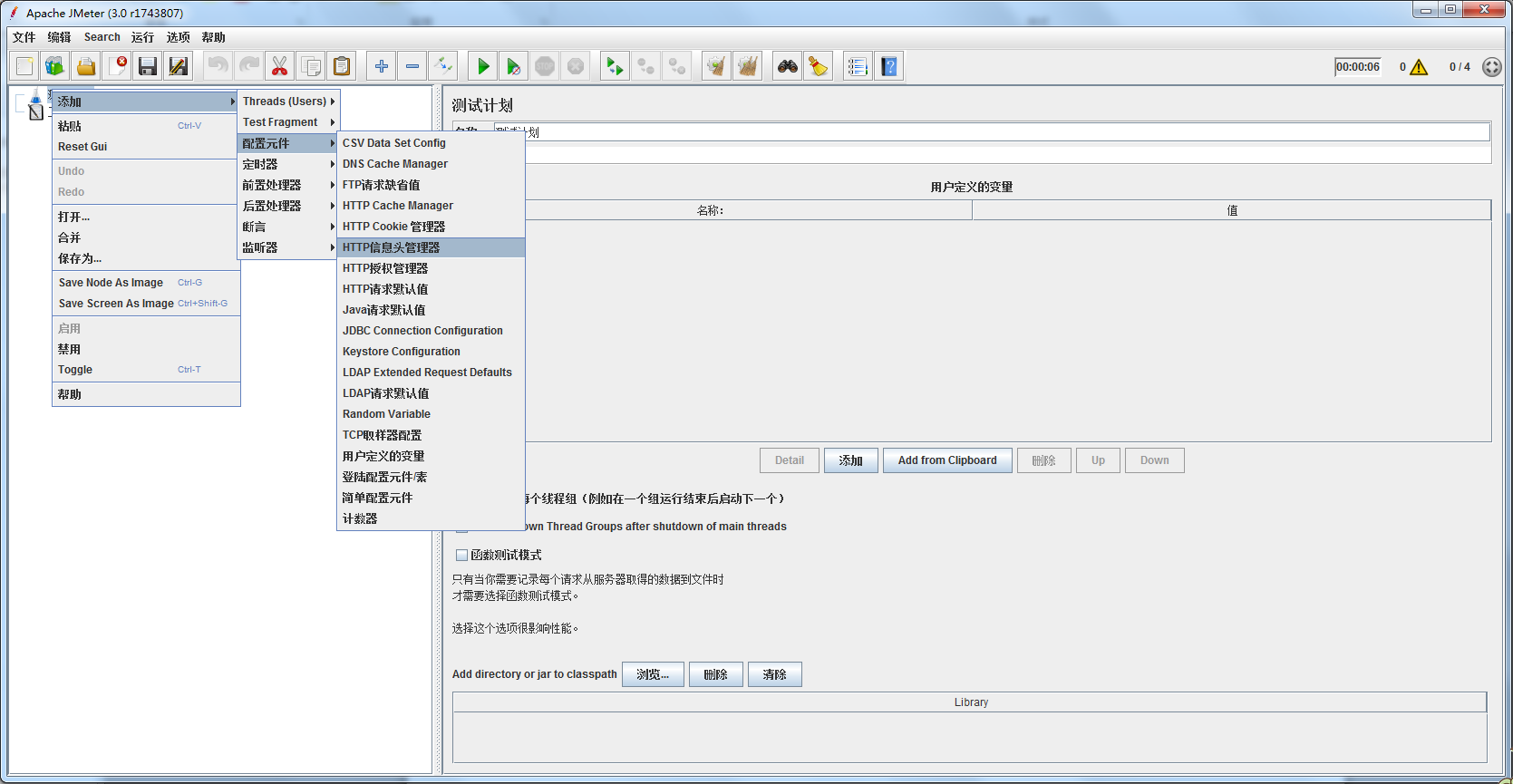Open the Help question mark icon
The image size is (1513, 784).
click(889, 66)
